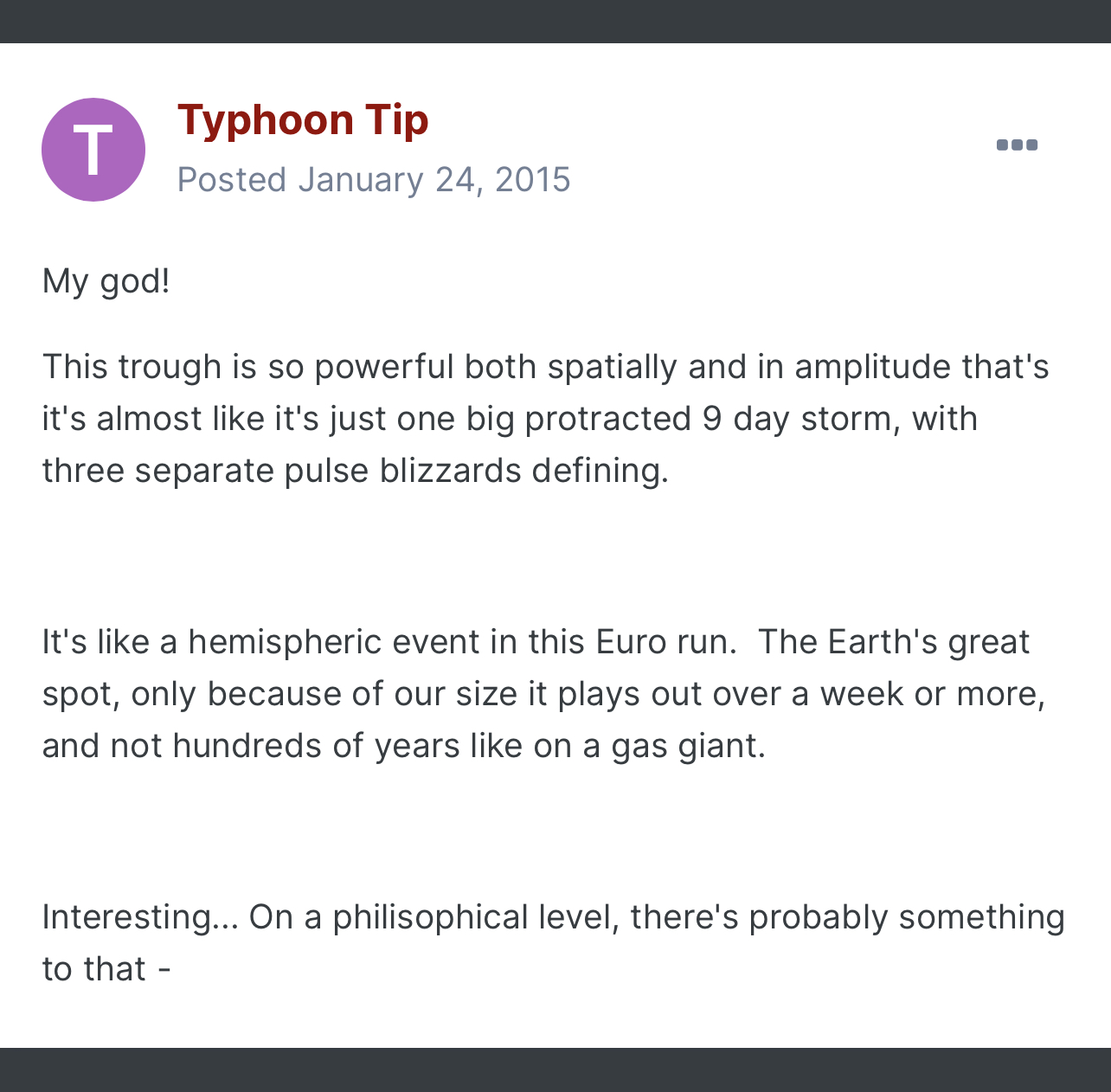Image resolution: width=1111 pixels, height=1092 pixels.
Task: Click the phrase "This trough is so powerful"
Action: pyautogui.click(x=248, y=367)
